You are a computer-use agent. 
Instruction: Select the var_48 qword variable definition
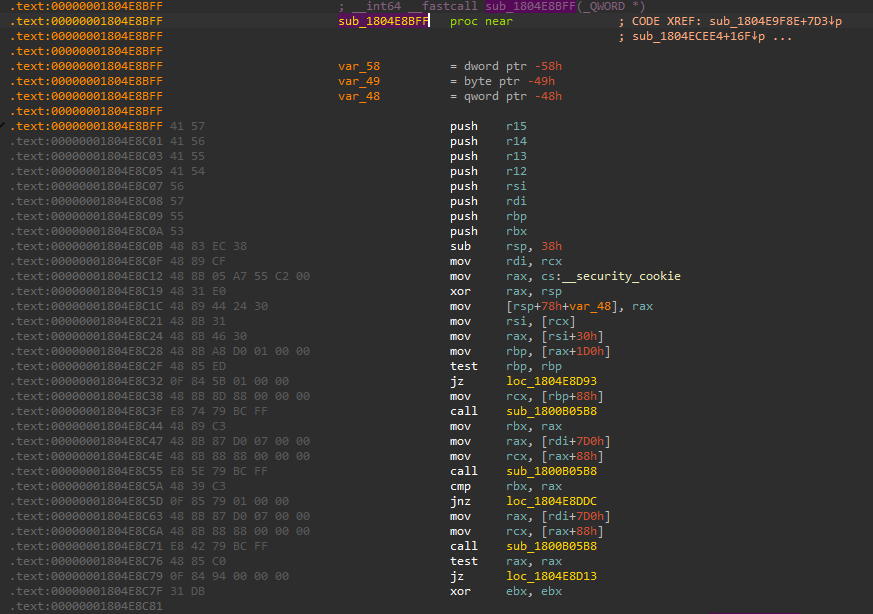(359, 96)
